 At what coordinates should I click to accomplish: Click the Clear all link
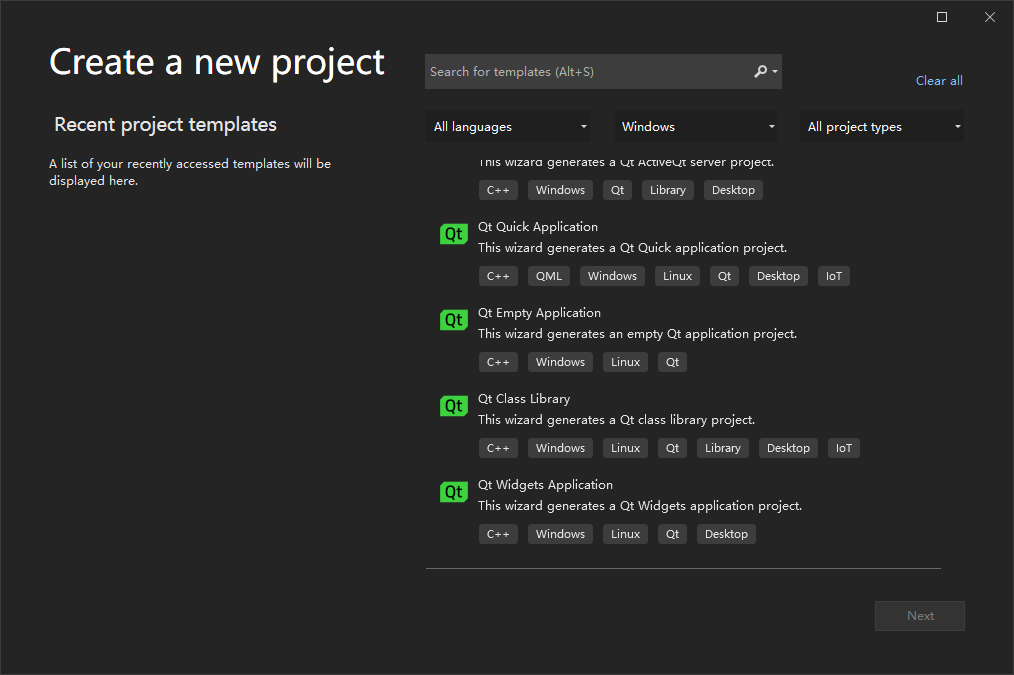pyautogui.click(x=939, y=81)
